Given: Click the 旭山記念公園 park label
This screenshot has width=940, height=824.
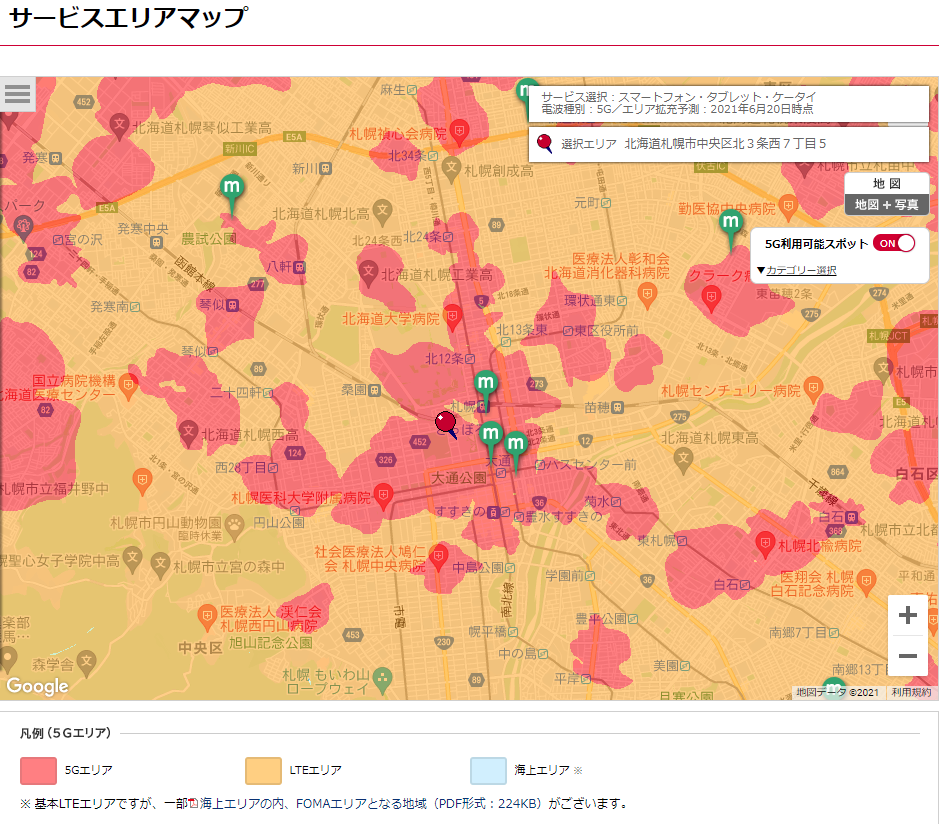Looking at the screenshot, I should [271, 643].
